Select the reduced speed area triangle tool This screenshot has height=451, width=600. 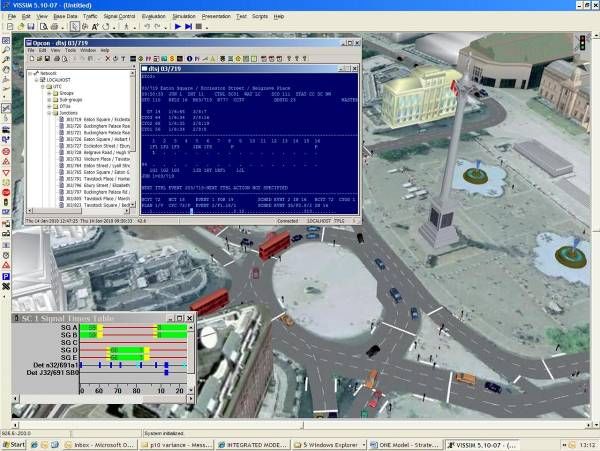pos(6,162)
